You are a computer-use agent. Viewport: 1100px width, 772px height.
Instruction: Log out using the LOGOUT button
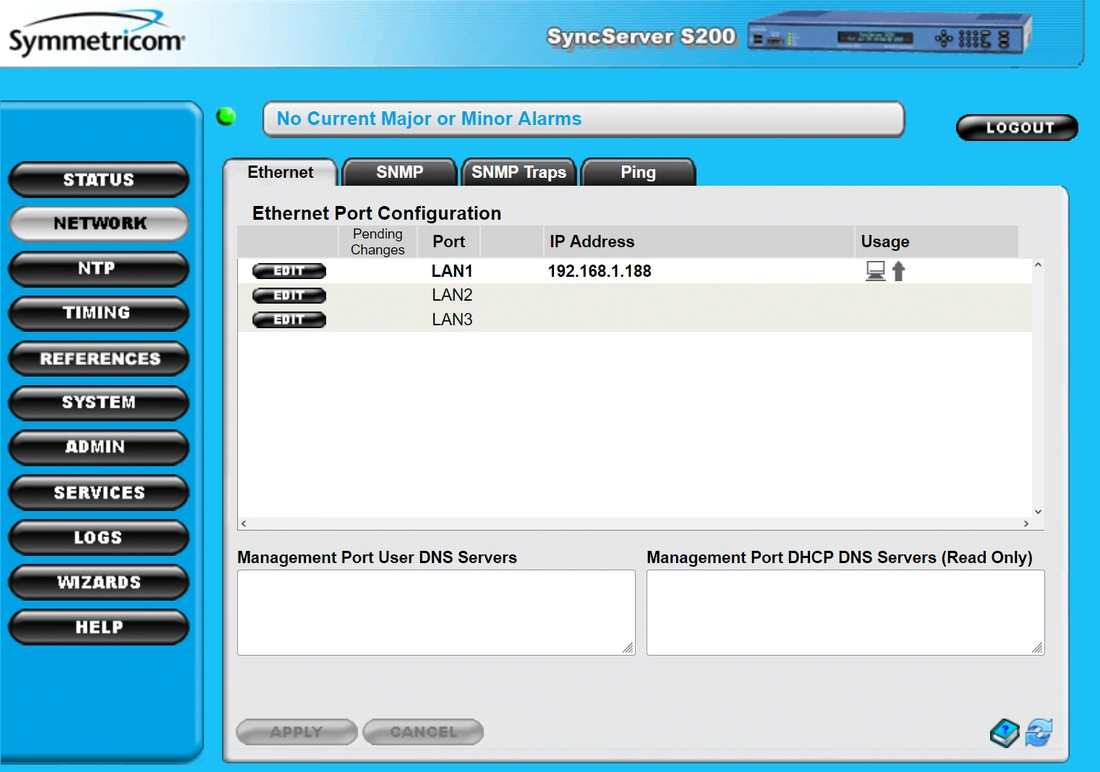point(1017,128)
